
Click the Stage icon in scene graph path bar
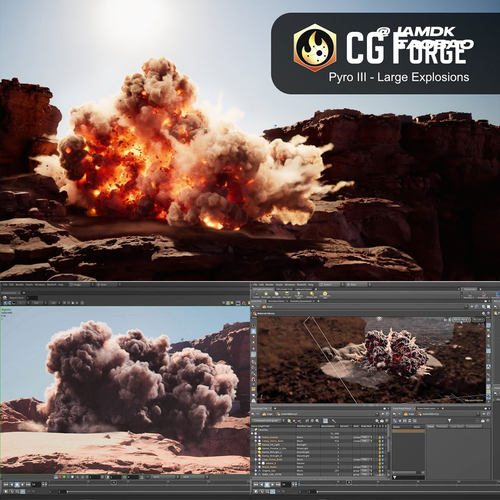pos(264,414)
